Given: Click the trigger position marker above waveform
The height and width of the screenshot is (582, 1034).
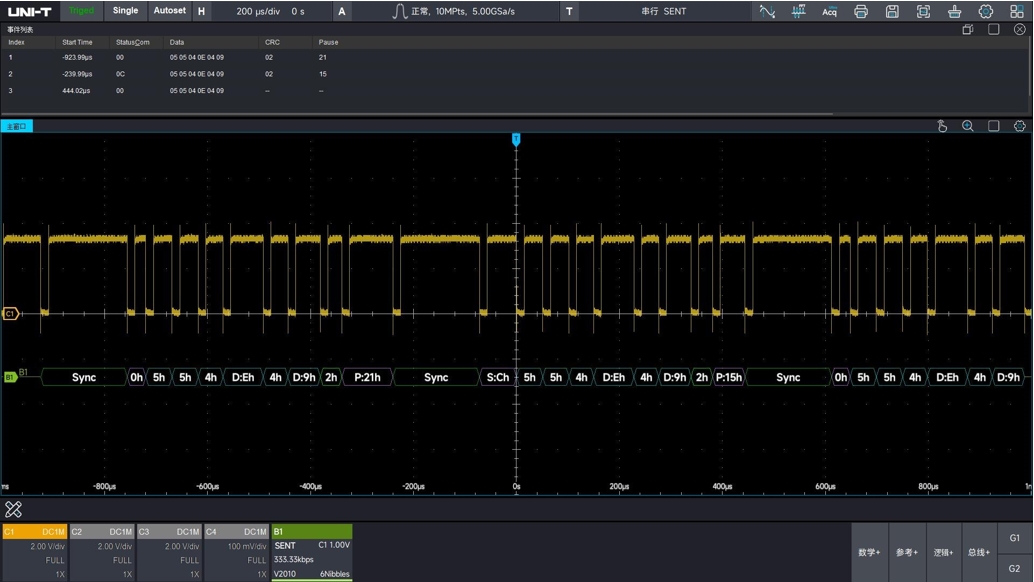Looking at the screenshot, I should (x=516, y=139).
